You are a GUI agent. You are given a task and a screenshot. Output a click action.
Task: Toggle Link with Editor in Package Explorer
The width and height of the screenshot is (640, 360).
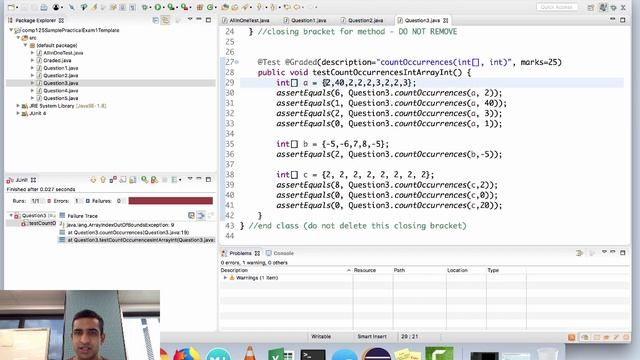(x=165, y=20)
